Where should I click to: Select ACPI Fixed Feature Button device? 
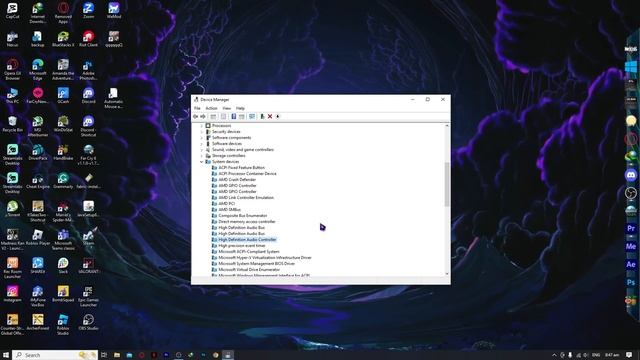[x=241, y=168]
